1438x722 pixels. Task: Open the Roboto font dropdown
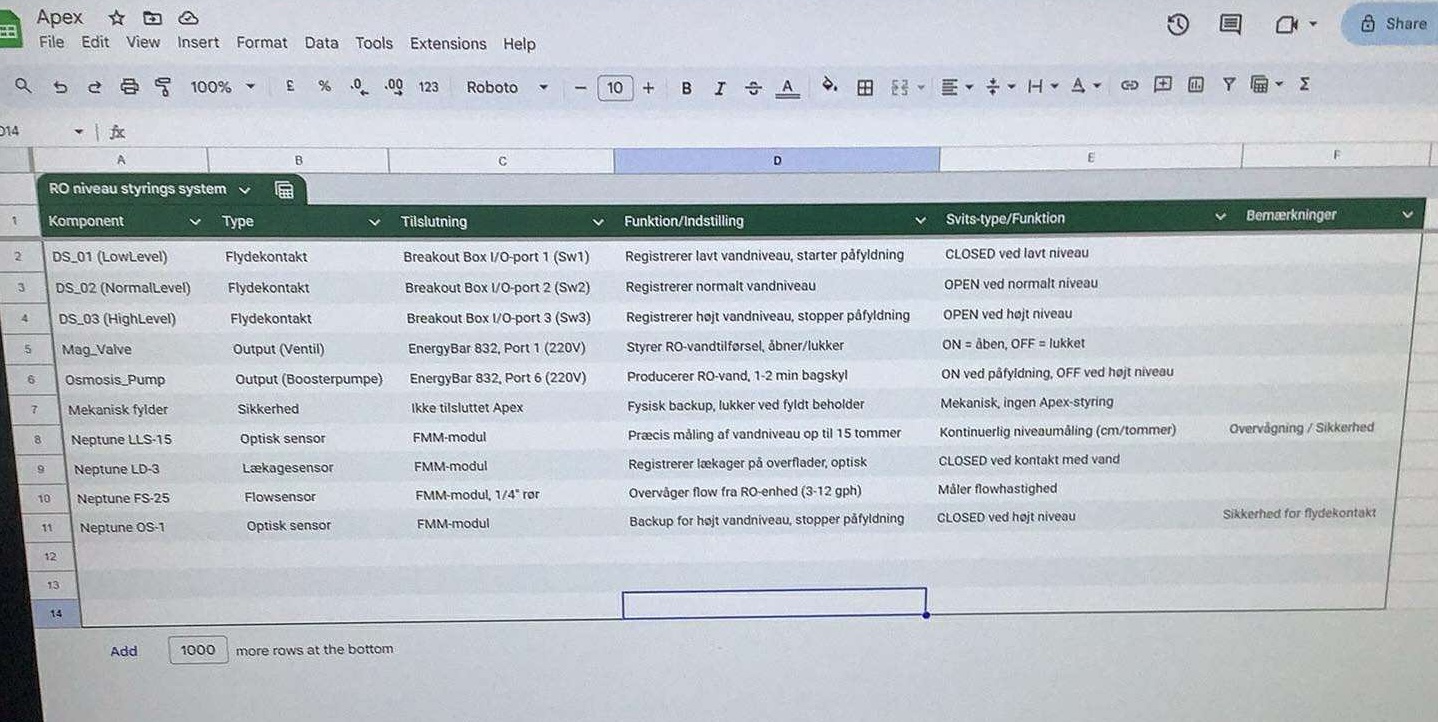507,87
